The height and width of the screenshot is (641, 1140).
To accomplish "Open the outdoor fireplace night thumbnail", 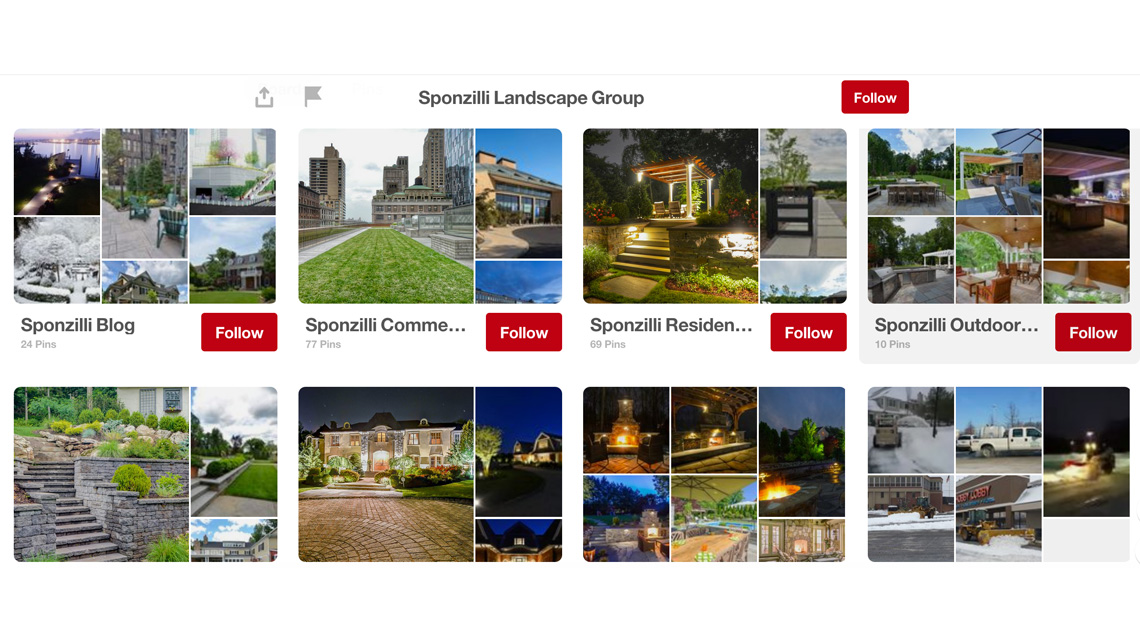I will tap(626, 430).
